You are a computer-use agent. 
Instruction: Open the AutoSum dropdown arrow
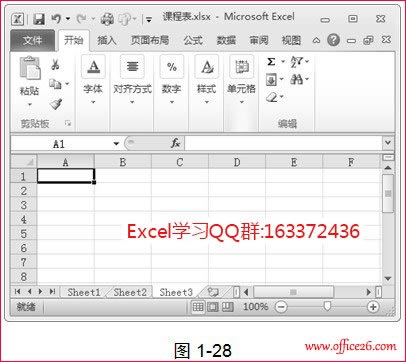point(283,61)
